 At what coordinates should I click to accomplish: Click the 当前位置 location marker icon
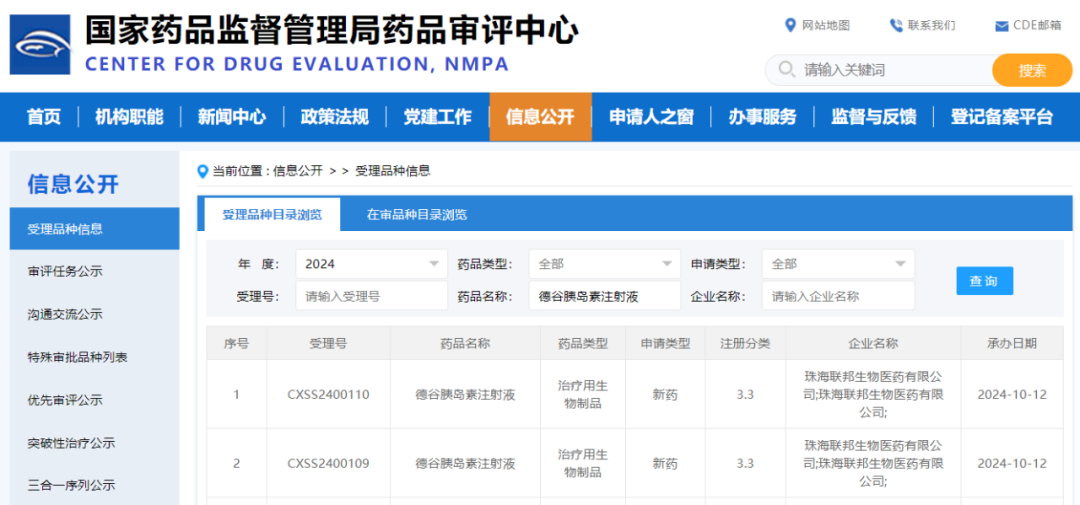click(x=203, y=171)
